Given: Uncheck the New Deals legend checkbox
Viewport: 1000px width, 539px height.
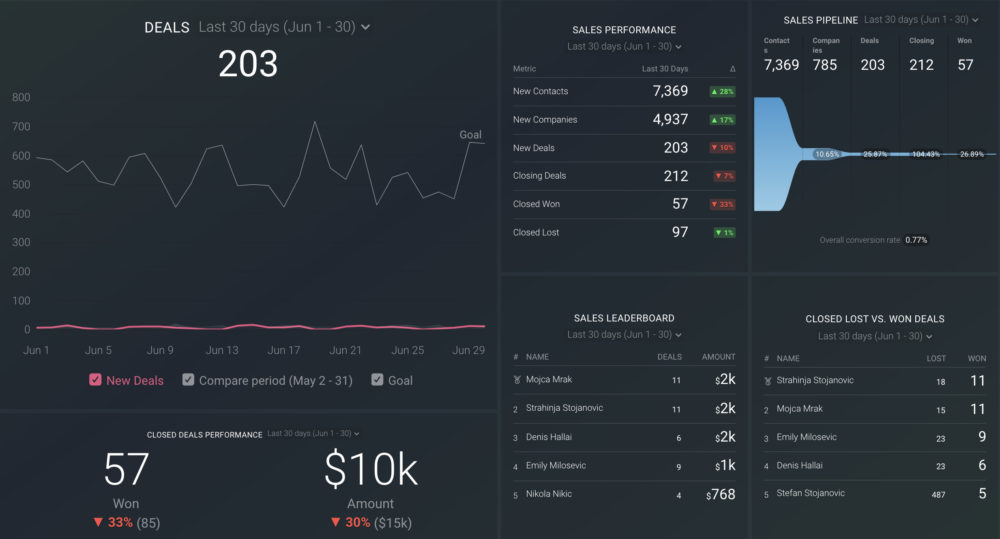Looking at the screenshot, I should (95, 380).
